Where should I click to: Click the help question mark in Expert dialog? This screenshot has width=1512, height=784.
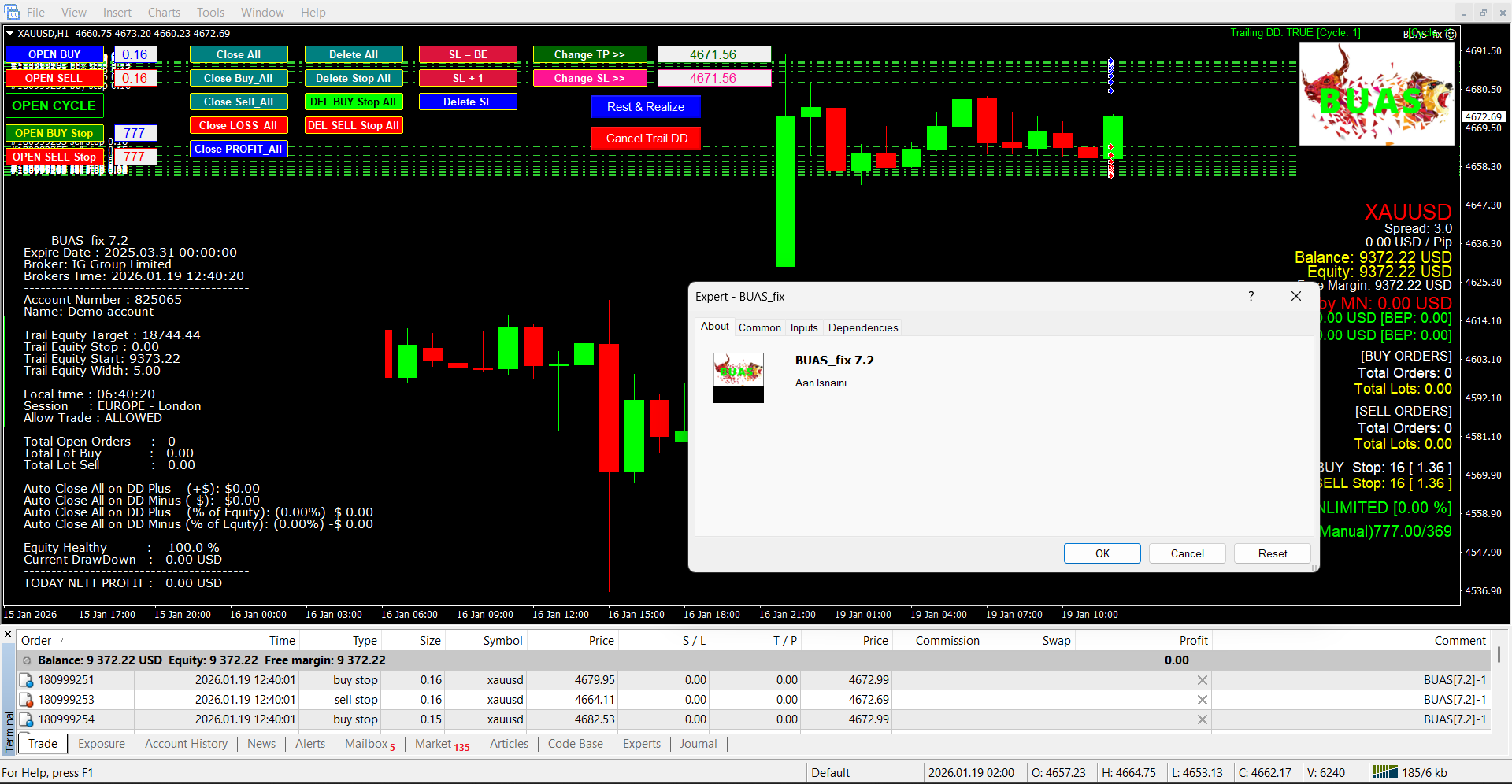tap(1251, 296)
